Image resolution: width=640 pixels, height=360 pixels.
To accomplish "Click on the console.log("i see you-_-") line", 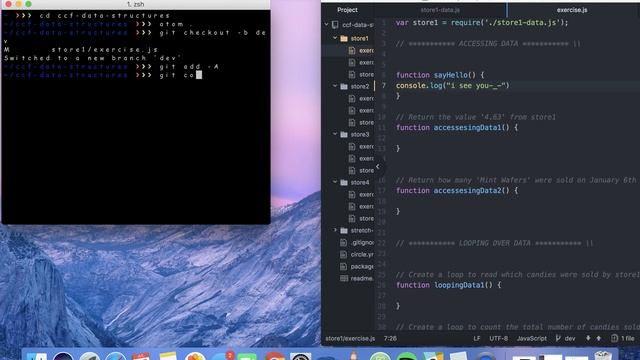I will coord(453,85).
